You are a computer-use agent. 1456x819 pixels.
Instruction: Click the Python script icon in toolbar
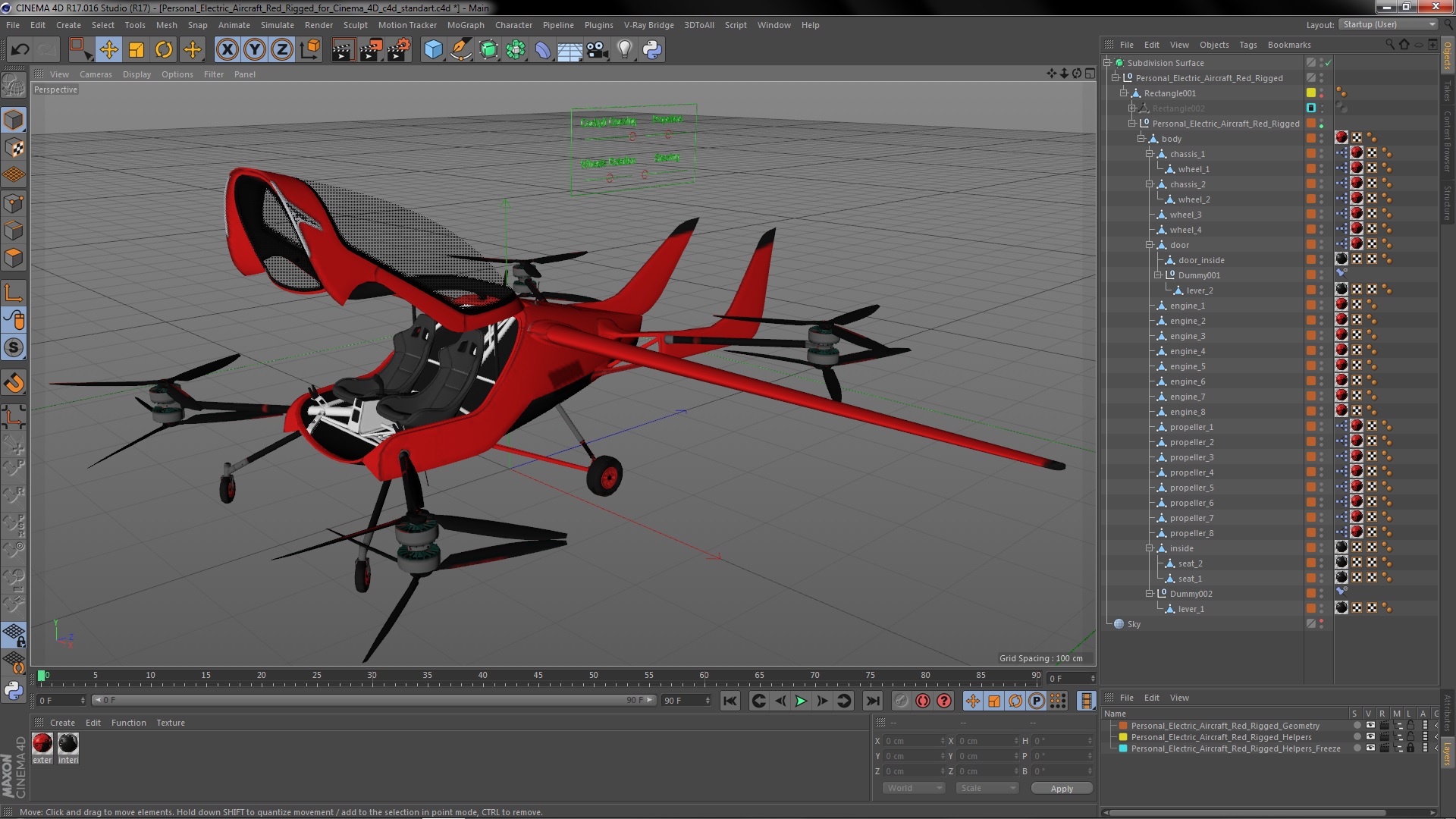pos(652,50)
